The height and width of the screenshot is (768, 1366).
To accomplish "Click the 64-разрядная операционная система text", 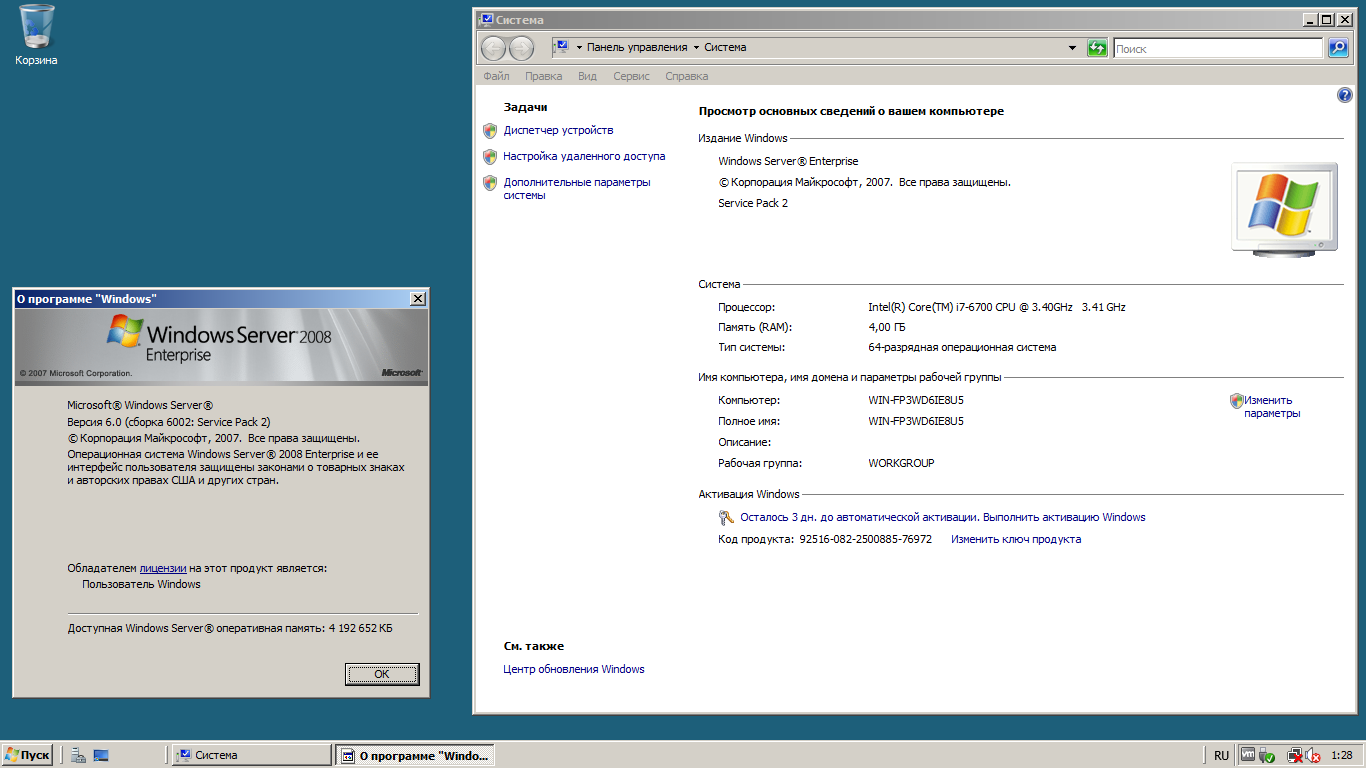I will (962, 348).
